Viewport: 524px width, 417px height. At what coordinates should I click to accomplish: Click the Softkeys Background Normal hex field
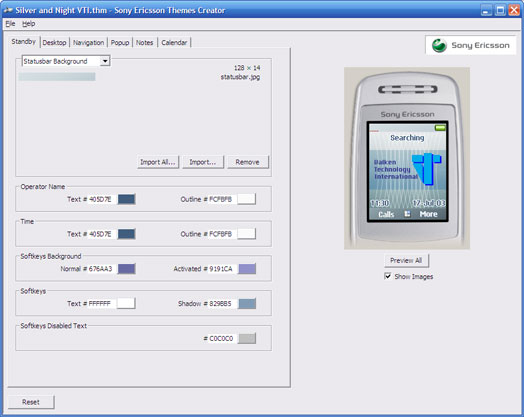(102, 269)
